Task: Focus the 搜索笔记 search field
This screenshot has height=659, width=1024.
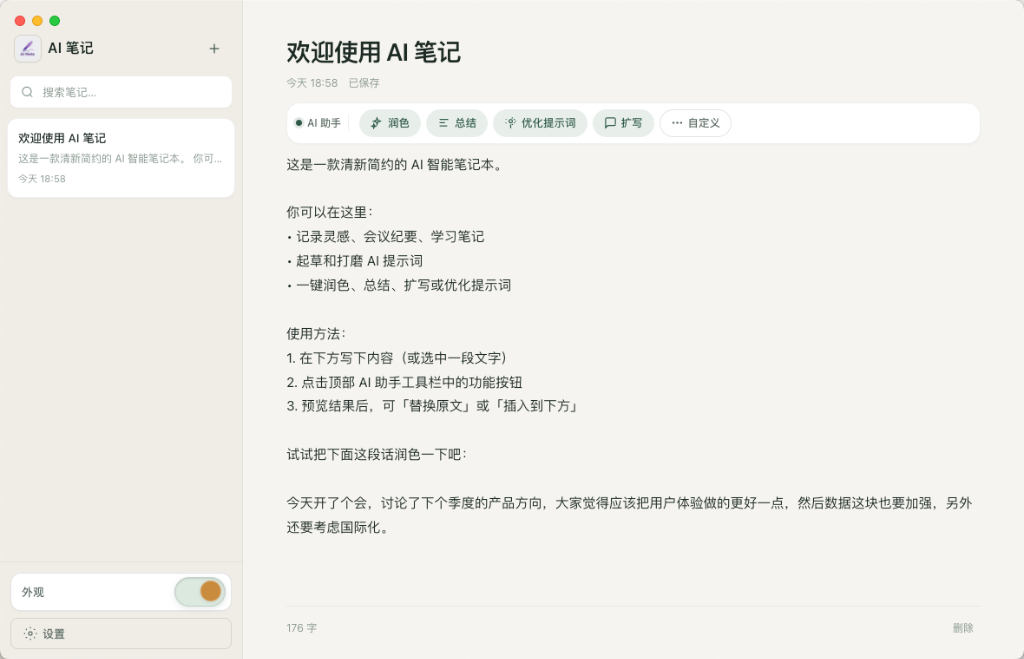Action: (x=121, y=92)
